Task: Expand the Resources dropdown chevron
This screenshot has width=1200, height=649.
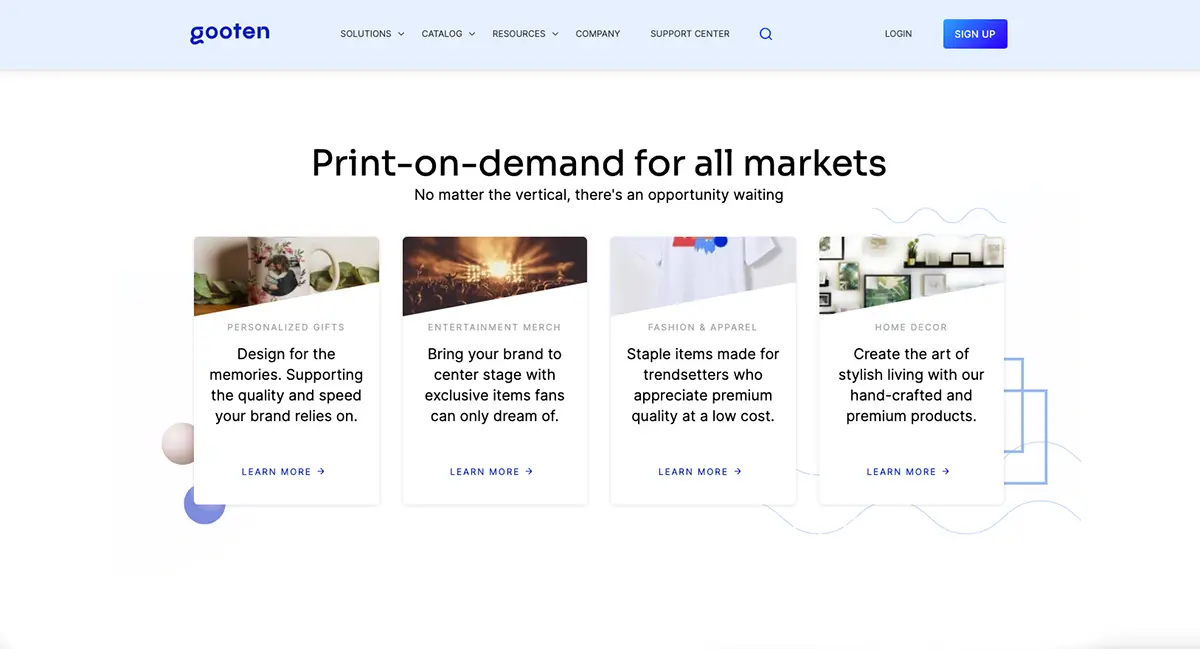Action: 555,34
